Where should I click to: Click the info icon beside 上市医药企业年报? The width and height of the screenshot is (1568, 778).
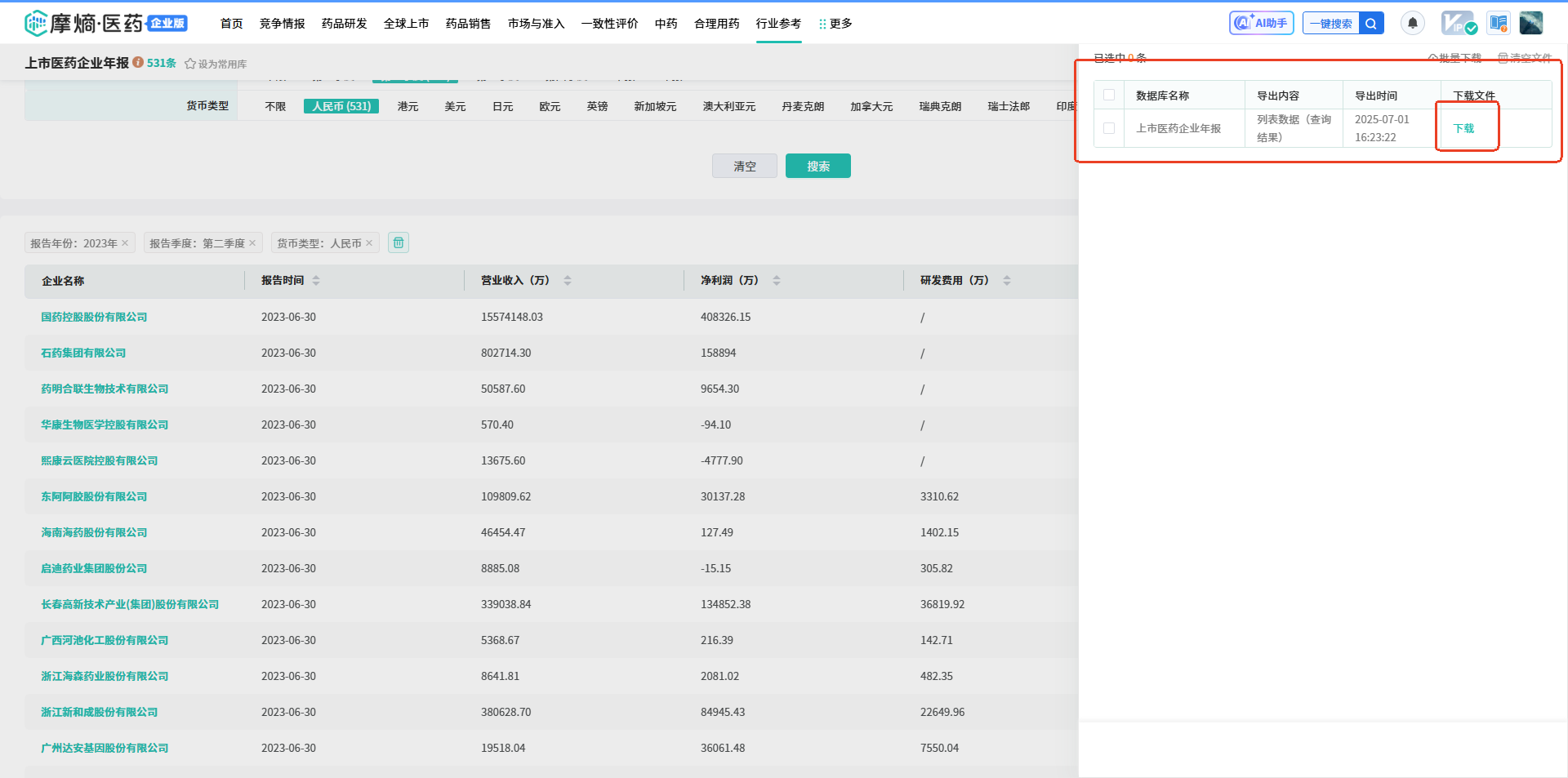[138, 62]
